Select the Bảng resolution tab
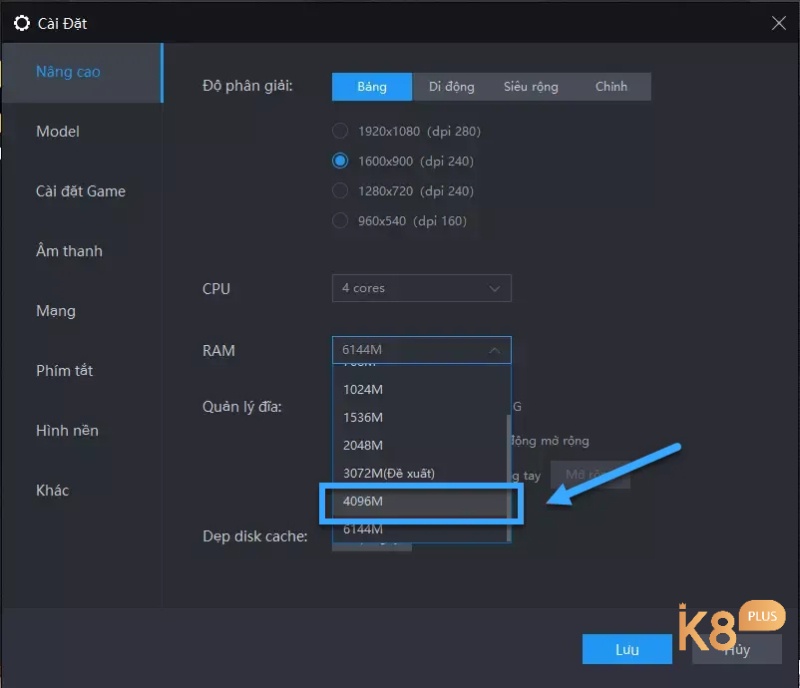 (x=371, y=87)
